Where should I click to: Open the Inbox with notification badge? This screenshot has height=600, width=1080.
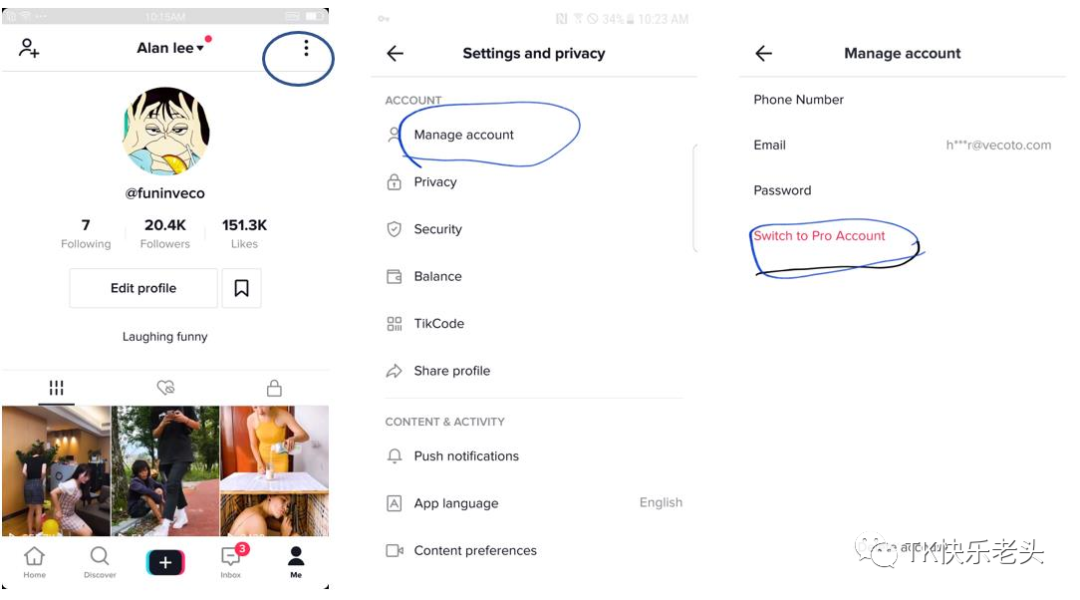pyautogui.click(x=231, y=560)
